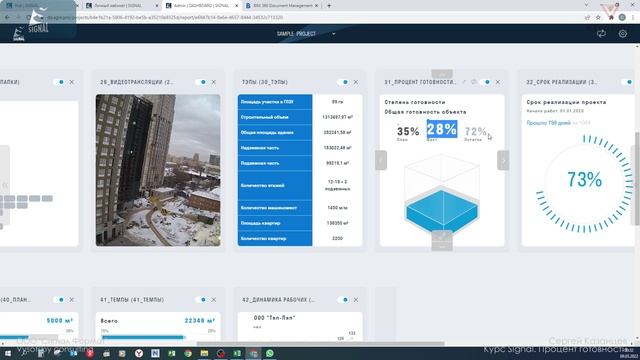Click the 5000 м² value in 40_План
The image size is (640, 360).
(60, 321)
